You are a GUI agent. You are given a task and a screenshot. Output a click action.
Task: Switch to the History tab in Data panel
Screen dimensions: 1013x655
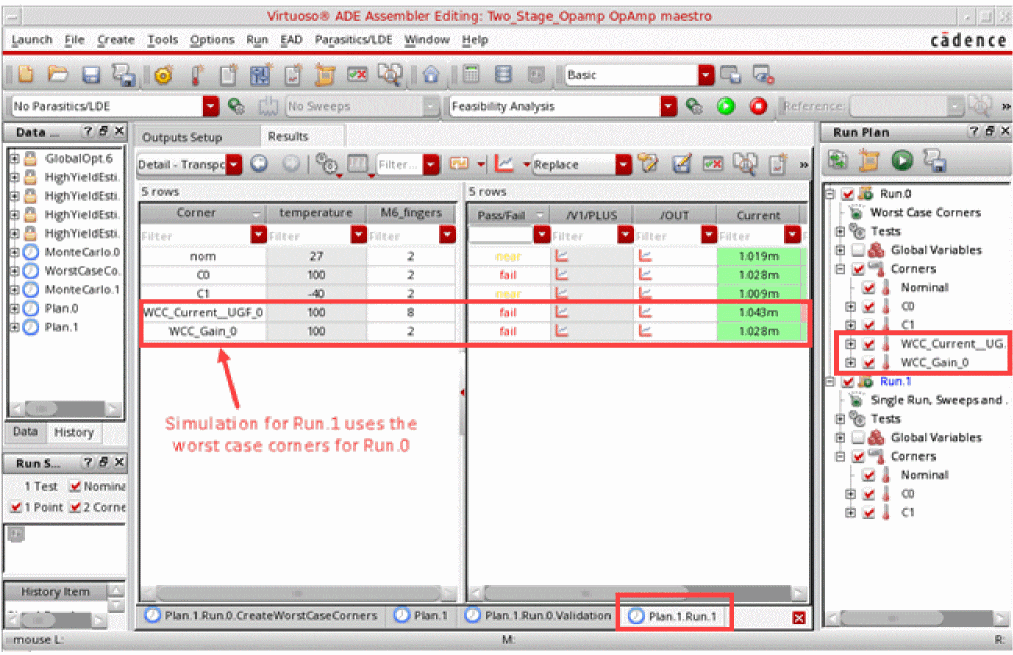pyautogui.click(x=73, y=432)
